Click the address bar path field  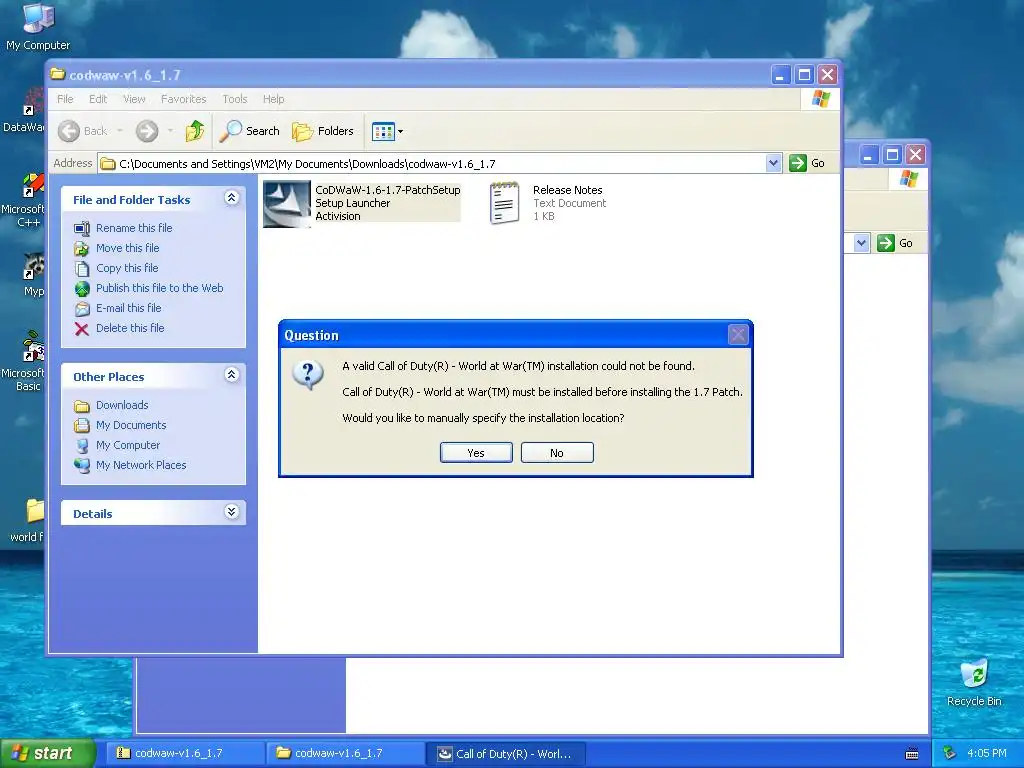432,163
